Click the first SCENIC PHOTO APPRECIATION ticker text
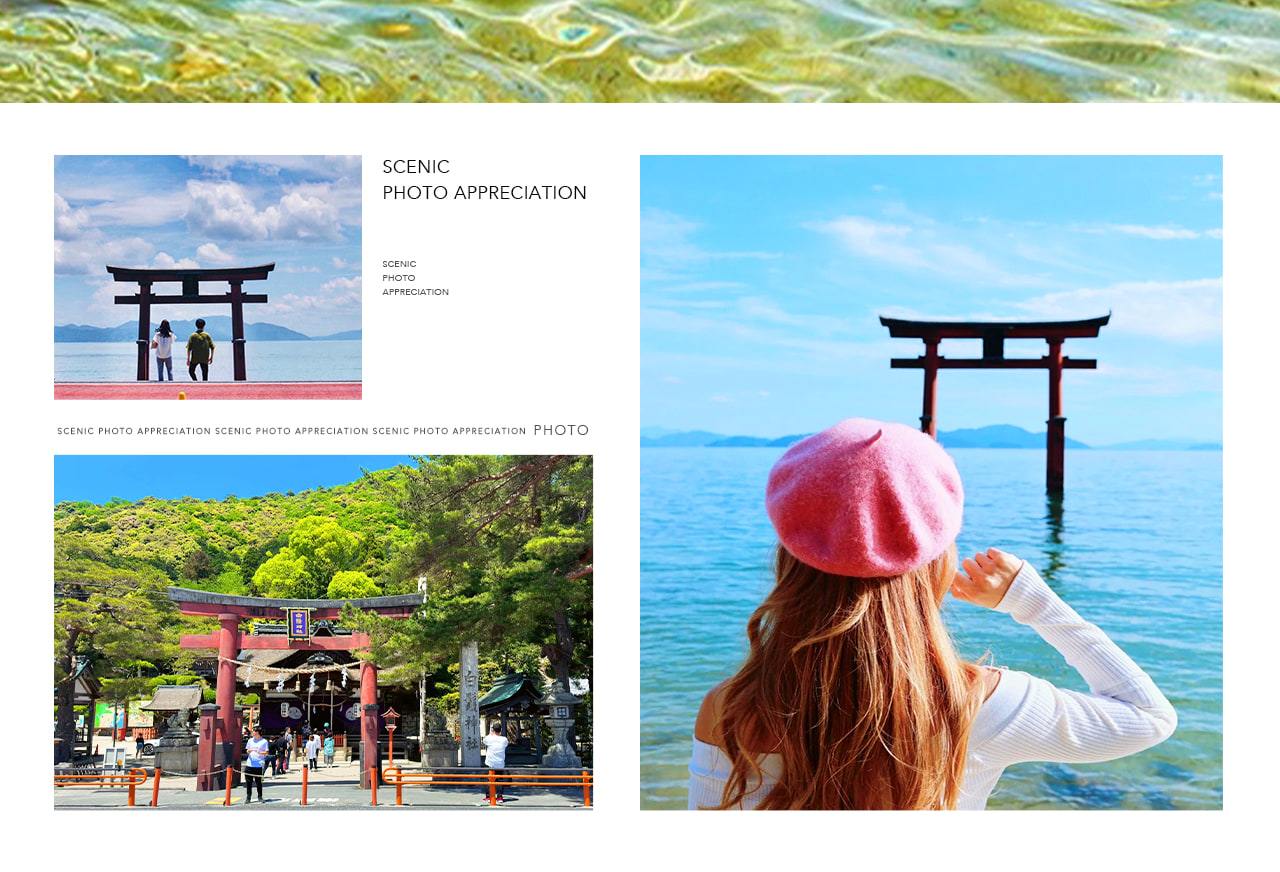 pos(134,430)
